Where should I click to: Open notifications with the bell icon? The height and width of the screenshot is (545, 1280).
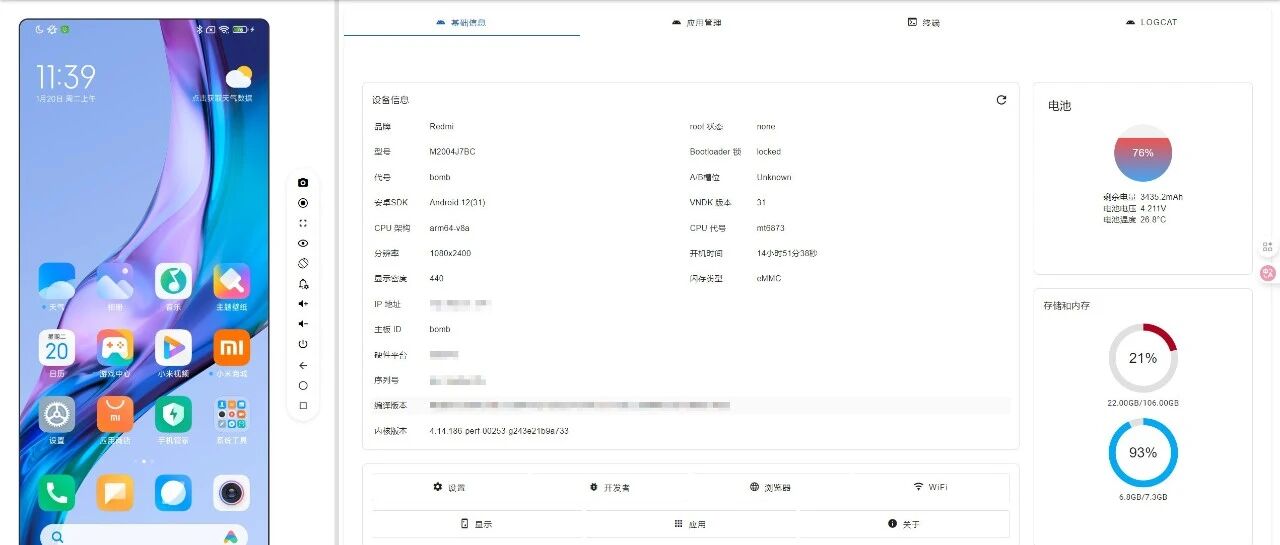[303, 284]
